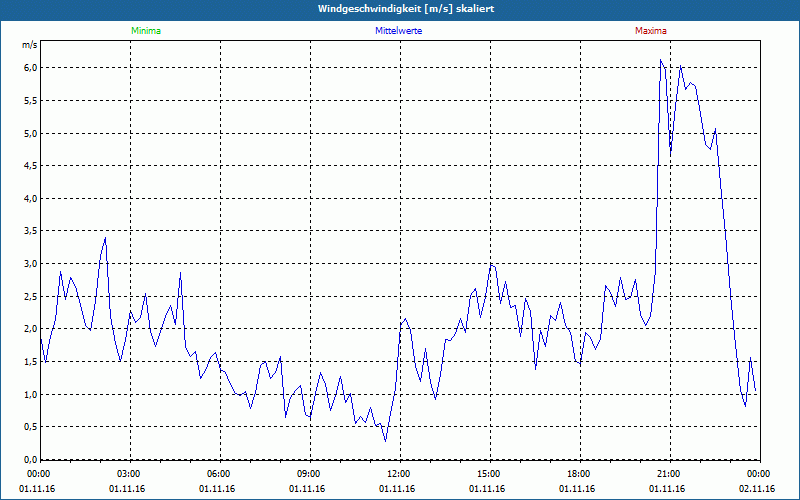Select the 0,0 y-axis value
800x500 pixels.
30,460
